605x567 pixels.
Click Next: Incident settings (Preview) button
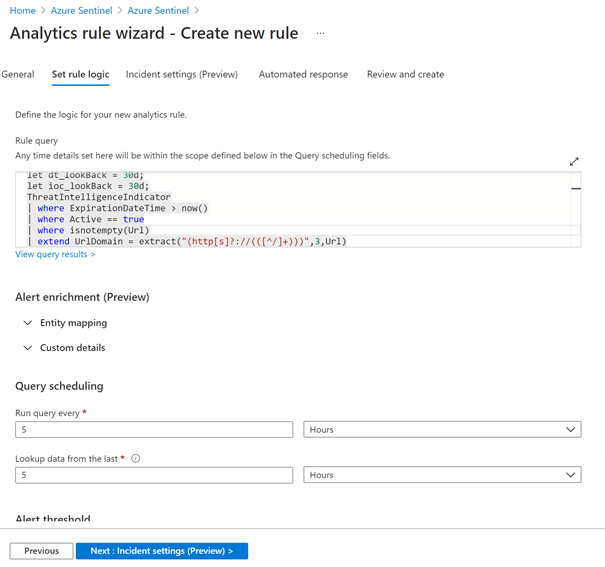(161, 551)
